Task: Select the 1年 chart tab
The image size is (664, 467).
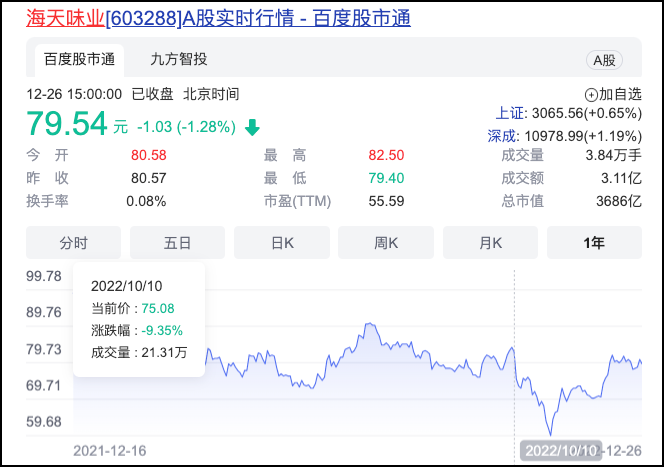Action: [594, 243]
